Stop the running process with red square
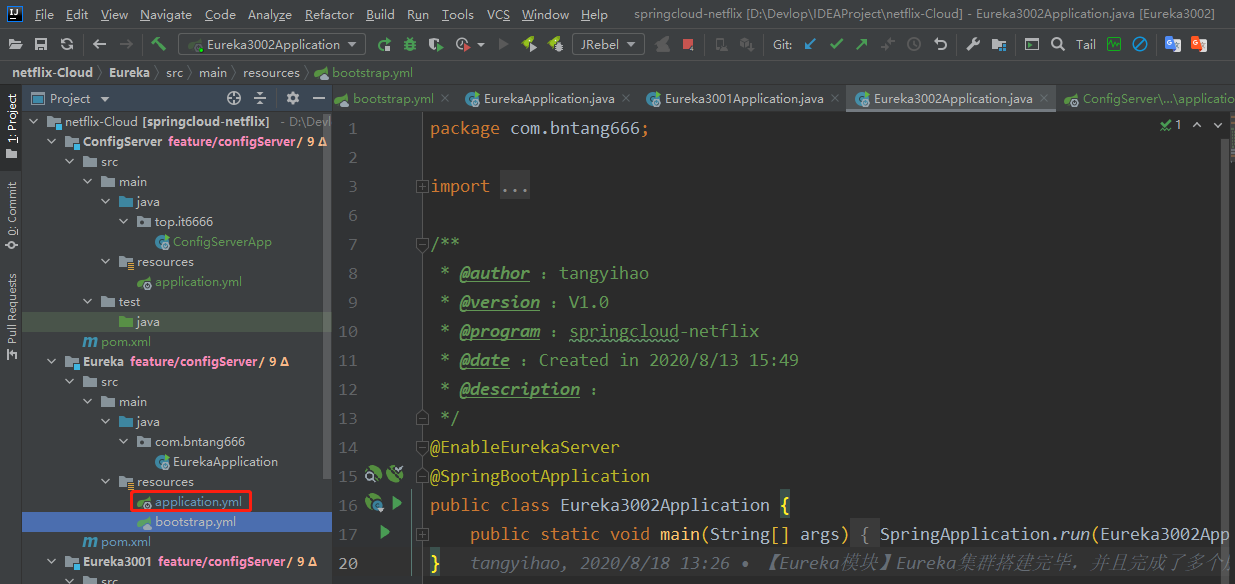Screen dimensions: 1235x584 coord(688,44)
